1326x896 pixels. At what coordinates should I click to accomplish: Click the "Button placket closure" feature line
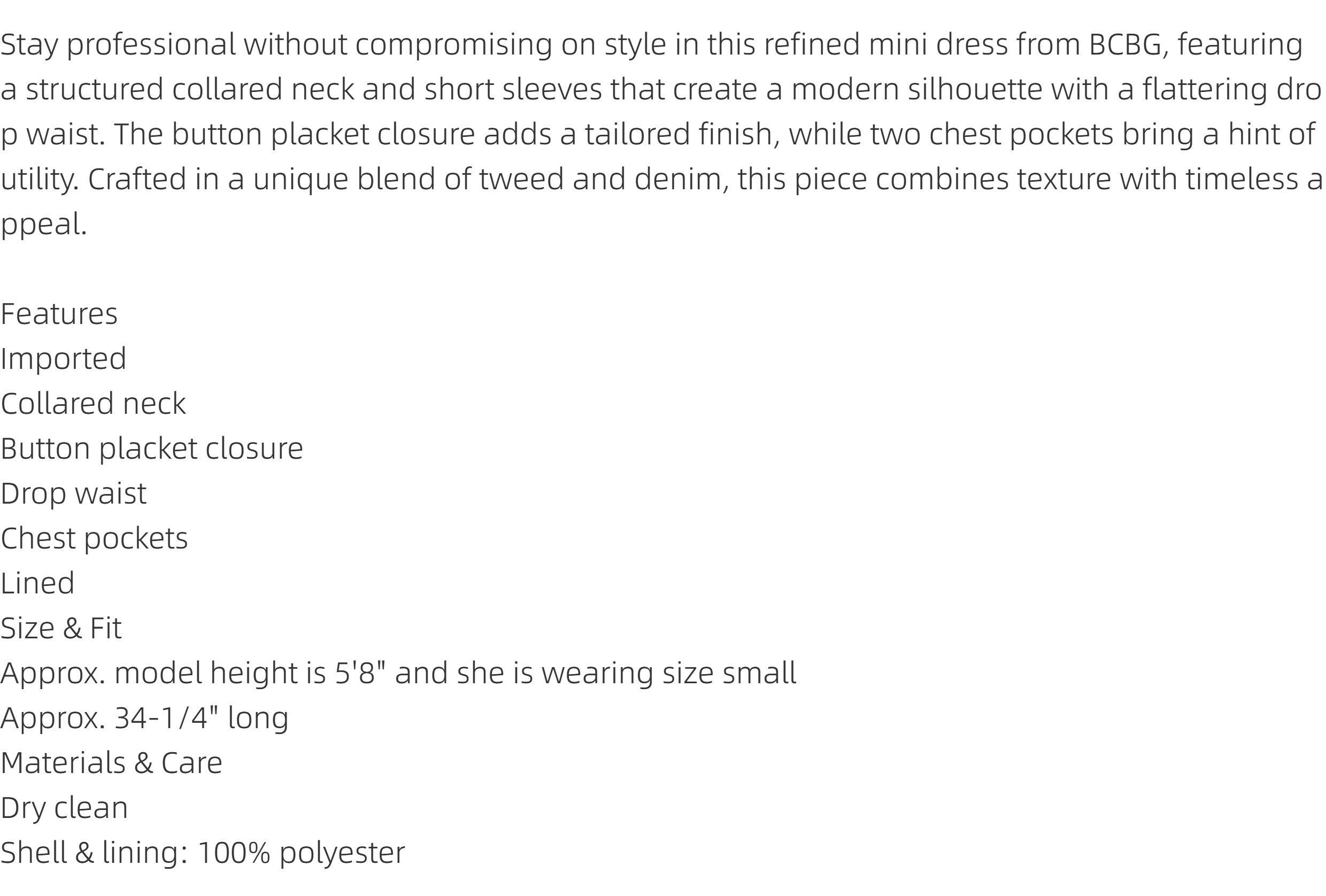coord(152,449)
